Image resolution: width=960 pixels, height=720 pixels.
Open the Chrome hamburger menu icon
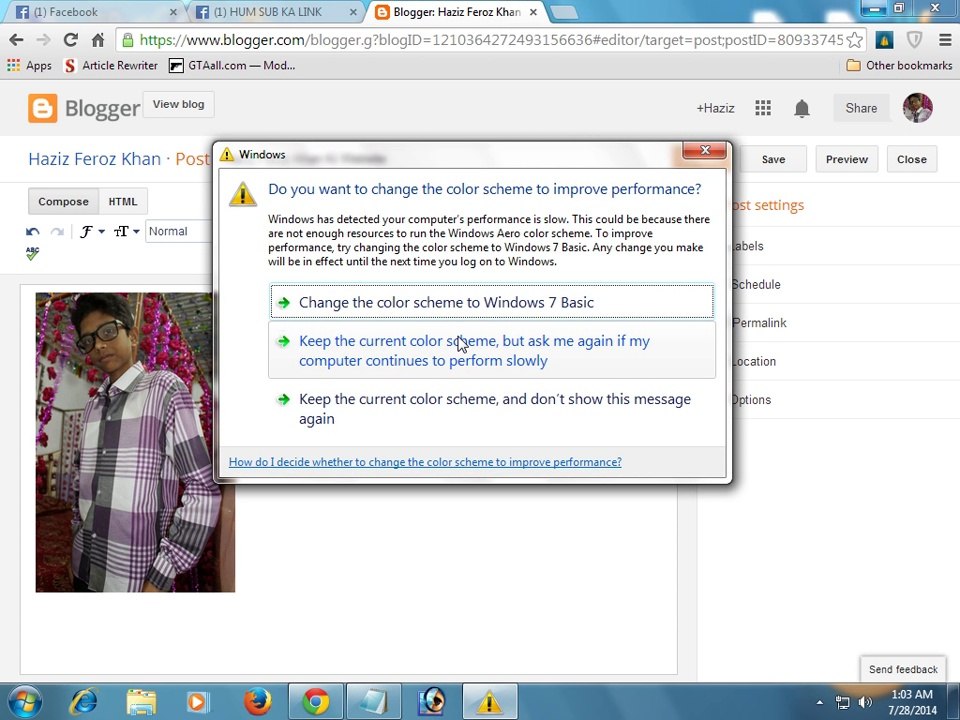(945, 40)
